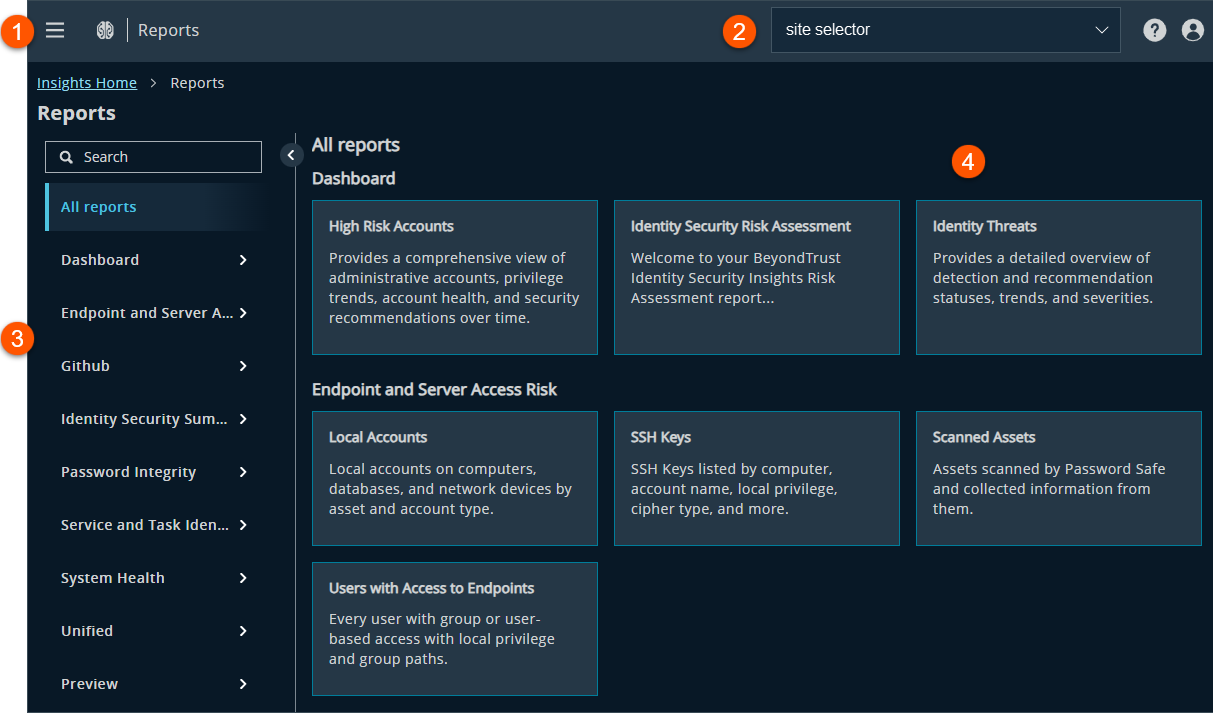Viewport: 1213px width, 713px height.
Task: Open the High Risk Accounts report
Action: tap(454, 277)
